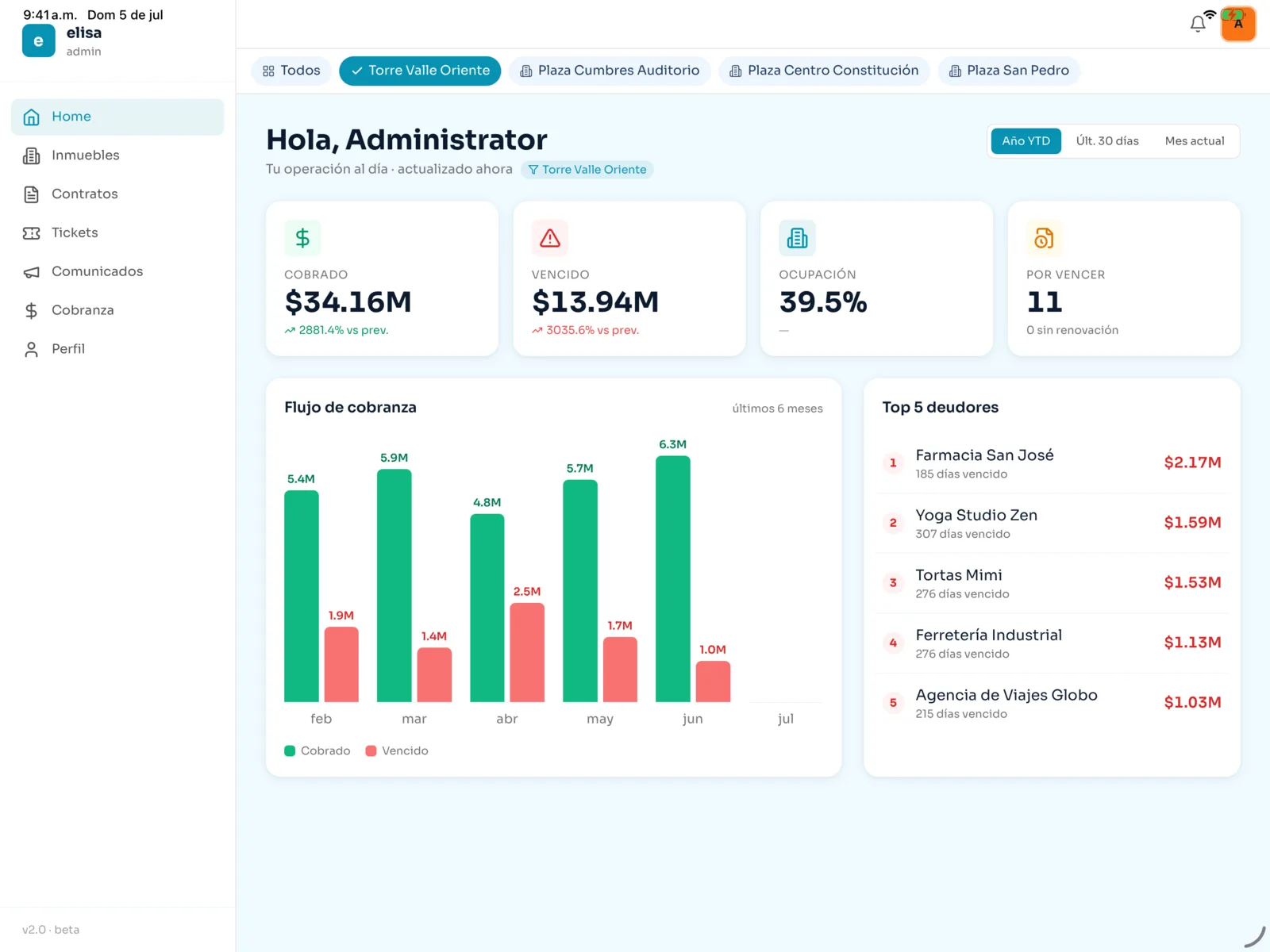
Task: Click the dollar icon on Cobrado card
Action: pyautogui.click(x=302, y=238)
